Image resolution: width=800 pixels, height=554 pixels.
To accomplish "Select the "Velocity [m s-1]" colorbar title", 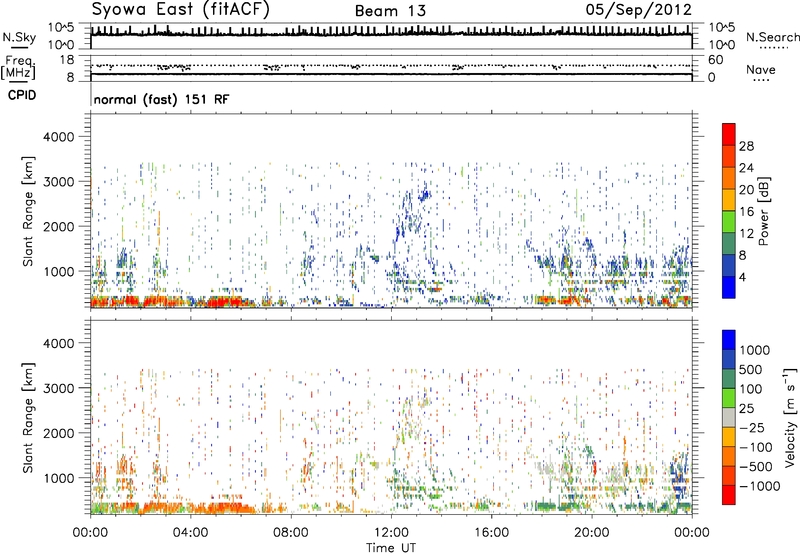I will tap(790, 417).
